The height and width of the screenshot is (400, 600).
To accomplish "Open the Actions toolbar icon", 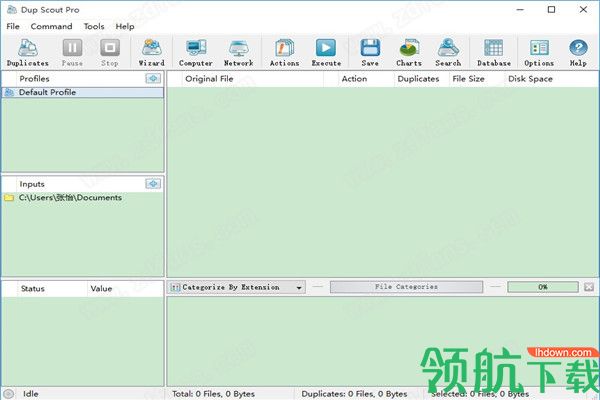I will (x=284, y=53).
